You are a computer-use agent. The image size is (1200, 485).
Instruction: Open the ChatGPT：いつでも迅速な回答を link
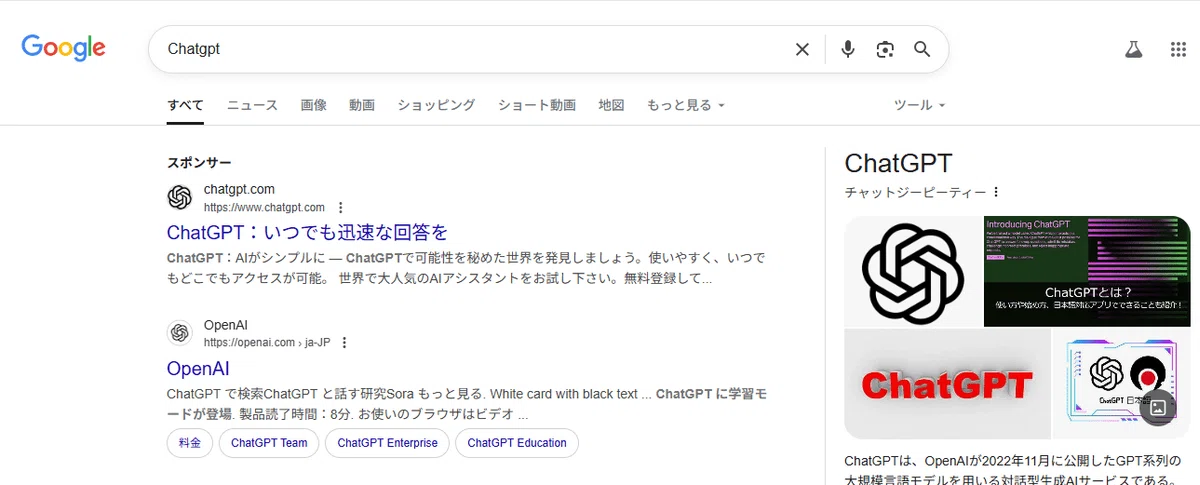pyautogui.click(x=307, y=233)
